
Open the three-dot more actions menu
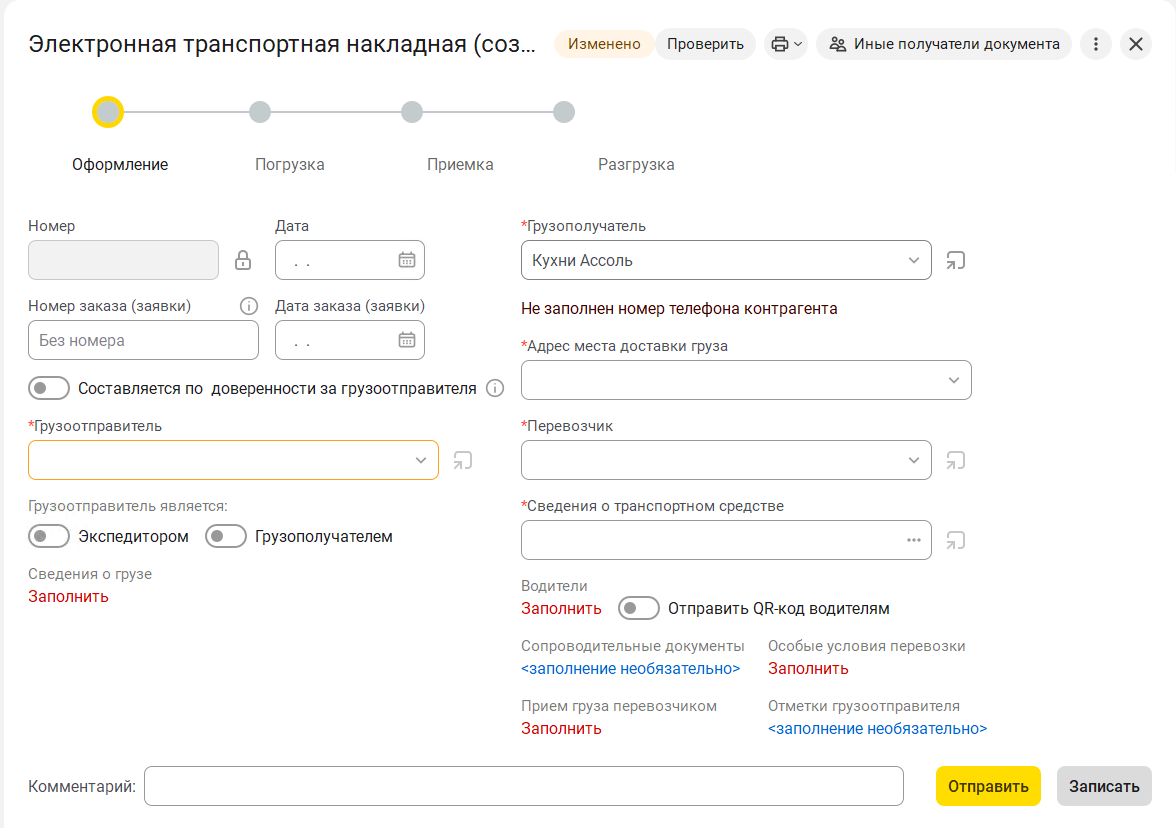click(1095, 44)
